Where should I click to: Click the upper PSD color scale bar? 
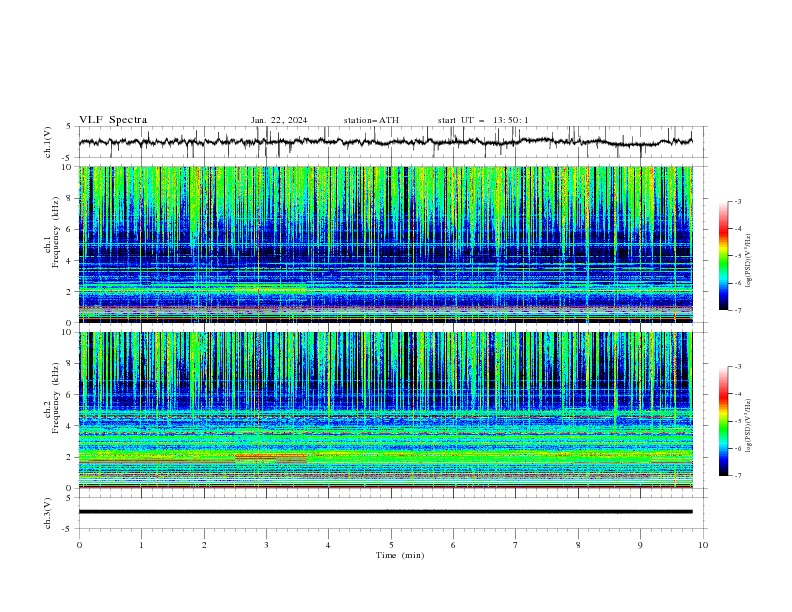[724, 256]
